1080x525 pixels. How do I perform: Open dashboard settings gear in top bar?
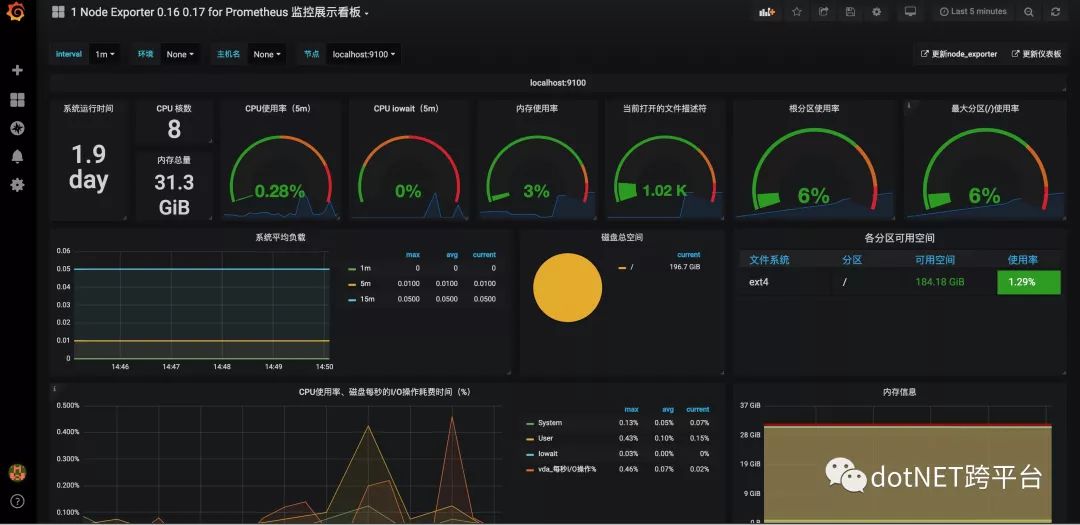[876, 12]
